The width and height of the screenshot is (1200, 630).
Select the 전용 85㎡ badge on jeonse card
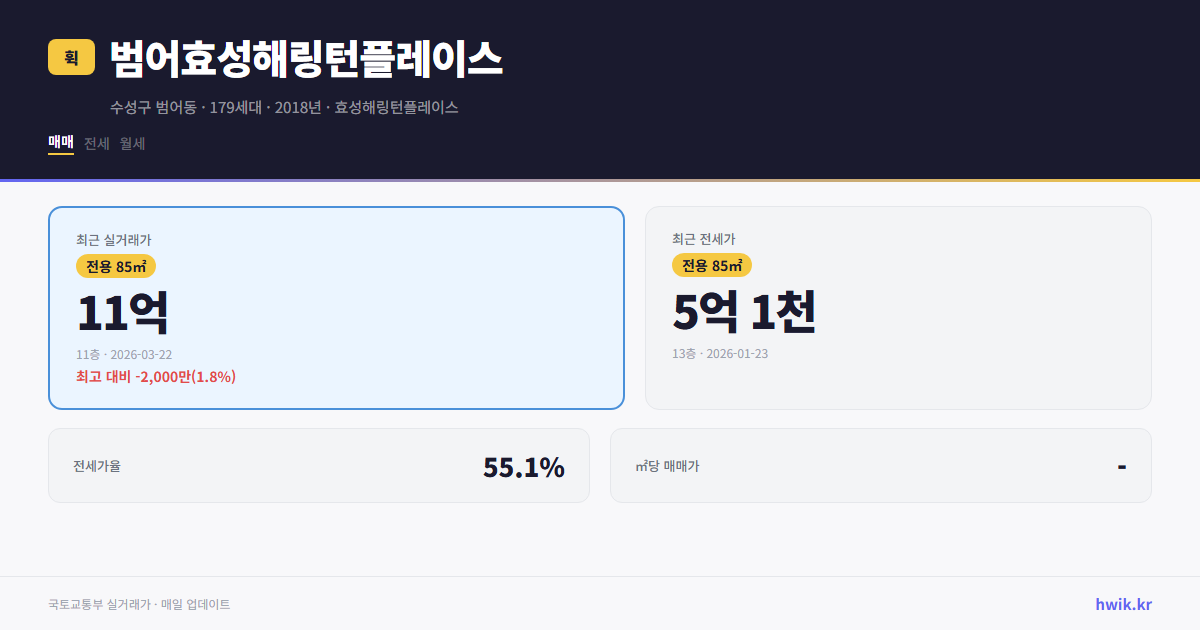point(711,266)
